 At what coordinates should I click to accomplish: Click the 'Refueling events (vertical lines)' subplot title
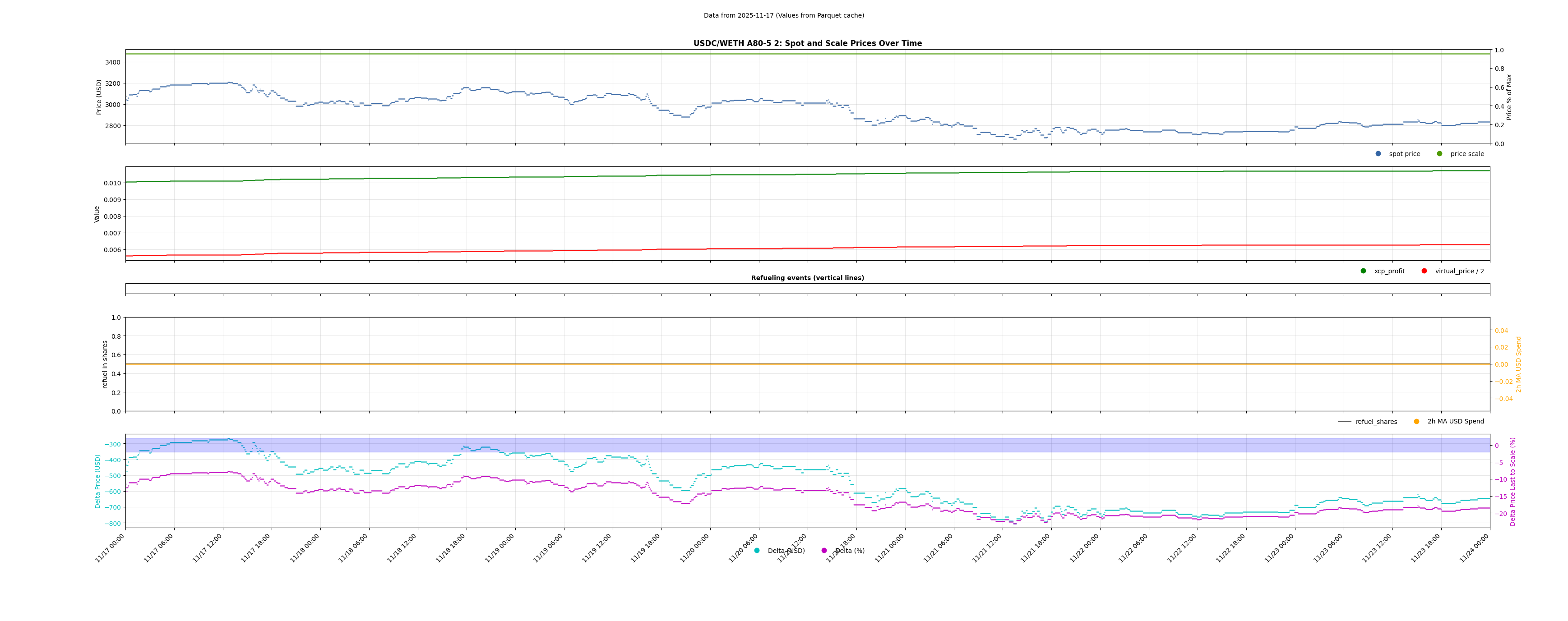[x=807, y=278]
